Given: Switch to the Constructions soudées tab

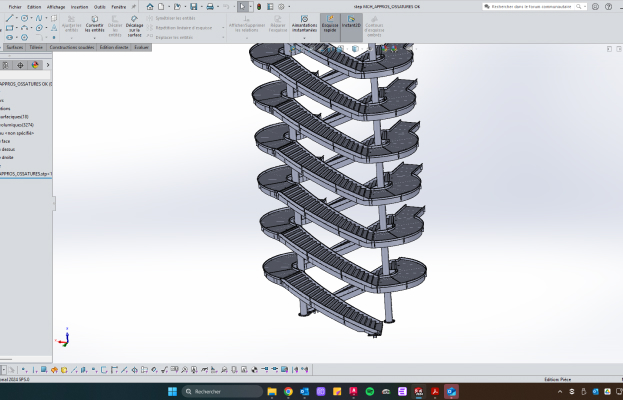Looking at the screenshot, I should click(x=70, y=47).
